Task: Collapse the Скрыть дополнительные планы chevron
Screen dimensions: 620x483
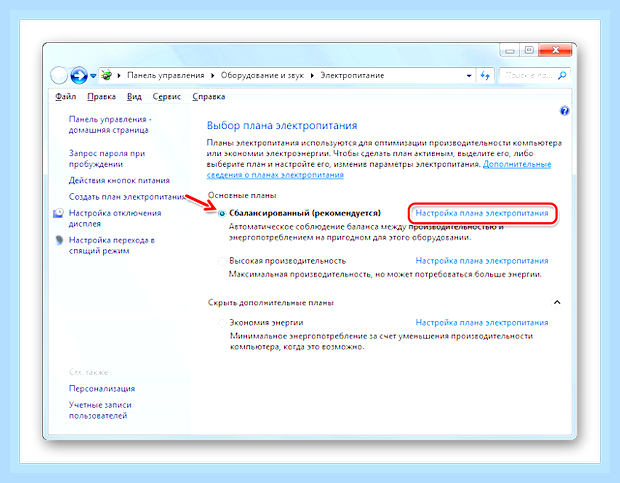Action: [557, 303]
